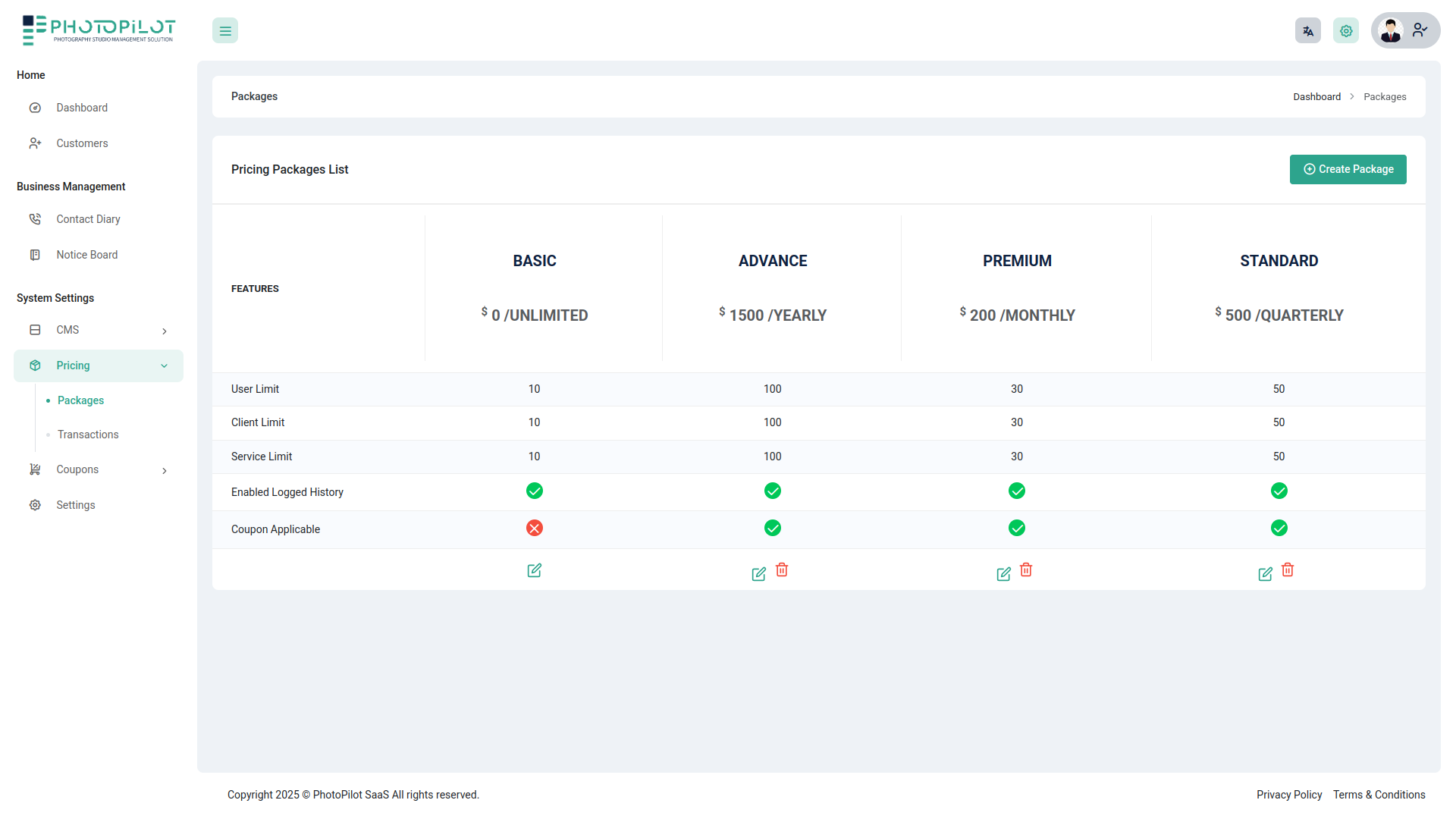The width and height of the screenshot is (1456, 819).
Task: Click the edit icon under Basic package
Action: tap(534, 570)
